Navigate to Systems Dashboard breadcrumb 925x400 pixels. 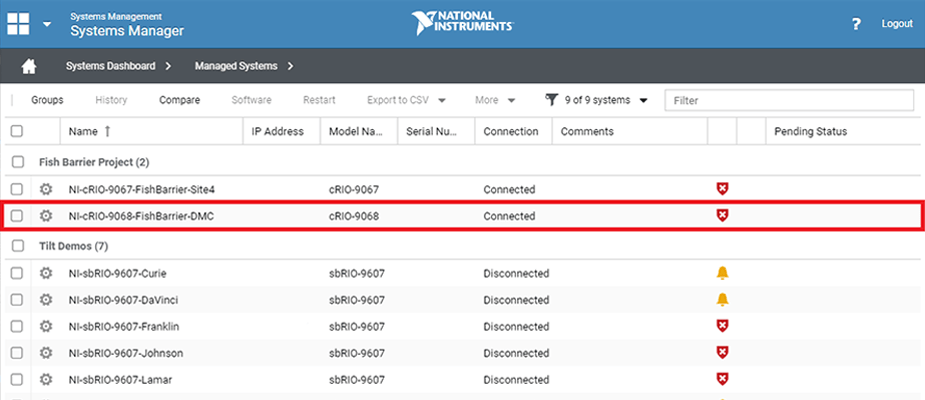[x=111, y=66]
